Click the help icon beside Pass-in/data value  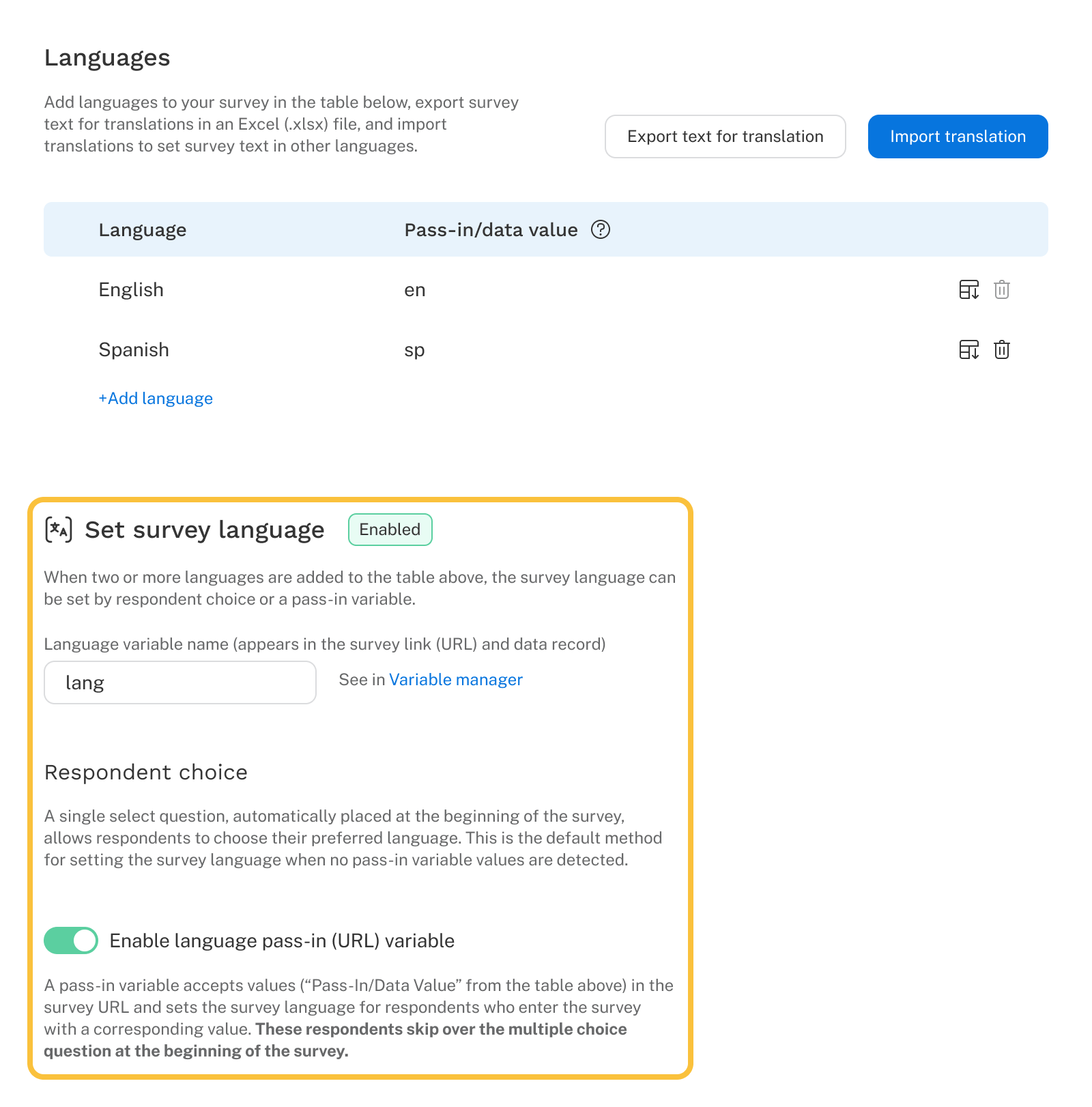(601, 229)
